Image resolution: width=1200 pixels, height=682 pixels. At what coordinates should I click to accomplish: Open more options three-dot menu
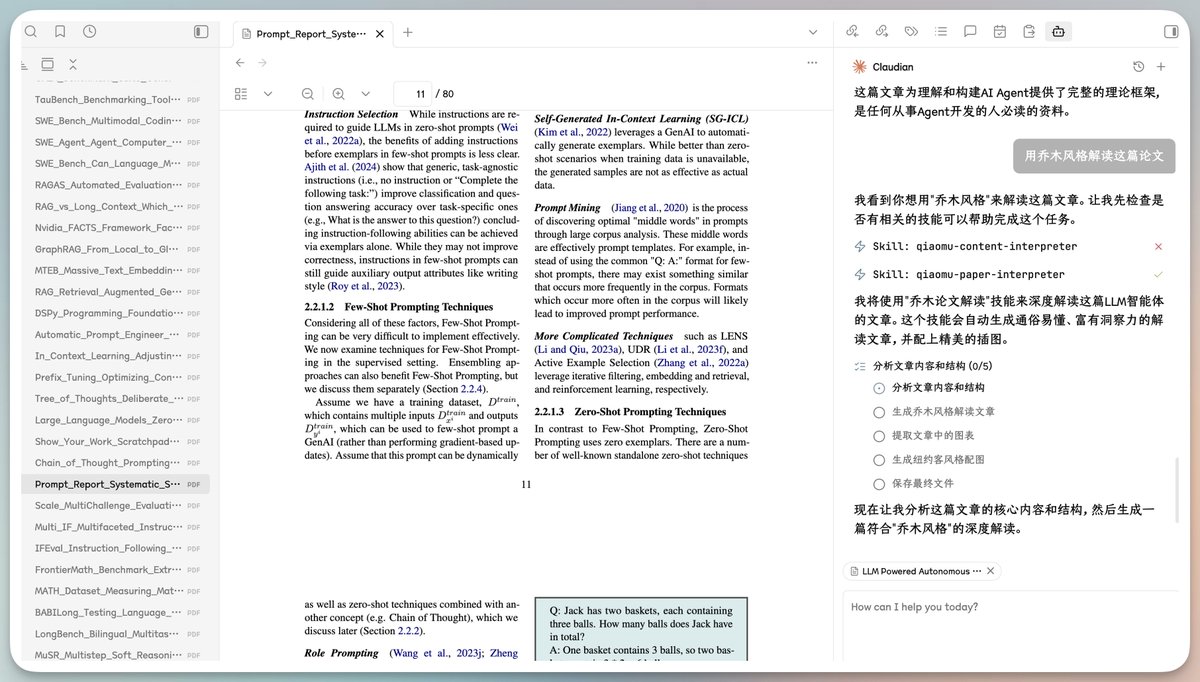(x=812, y=63)
